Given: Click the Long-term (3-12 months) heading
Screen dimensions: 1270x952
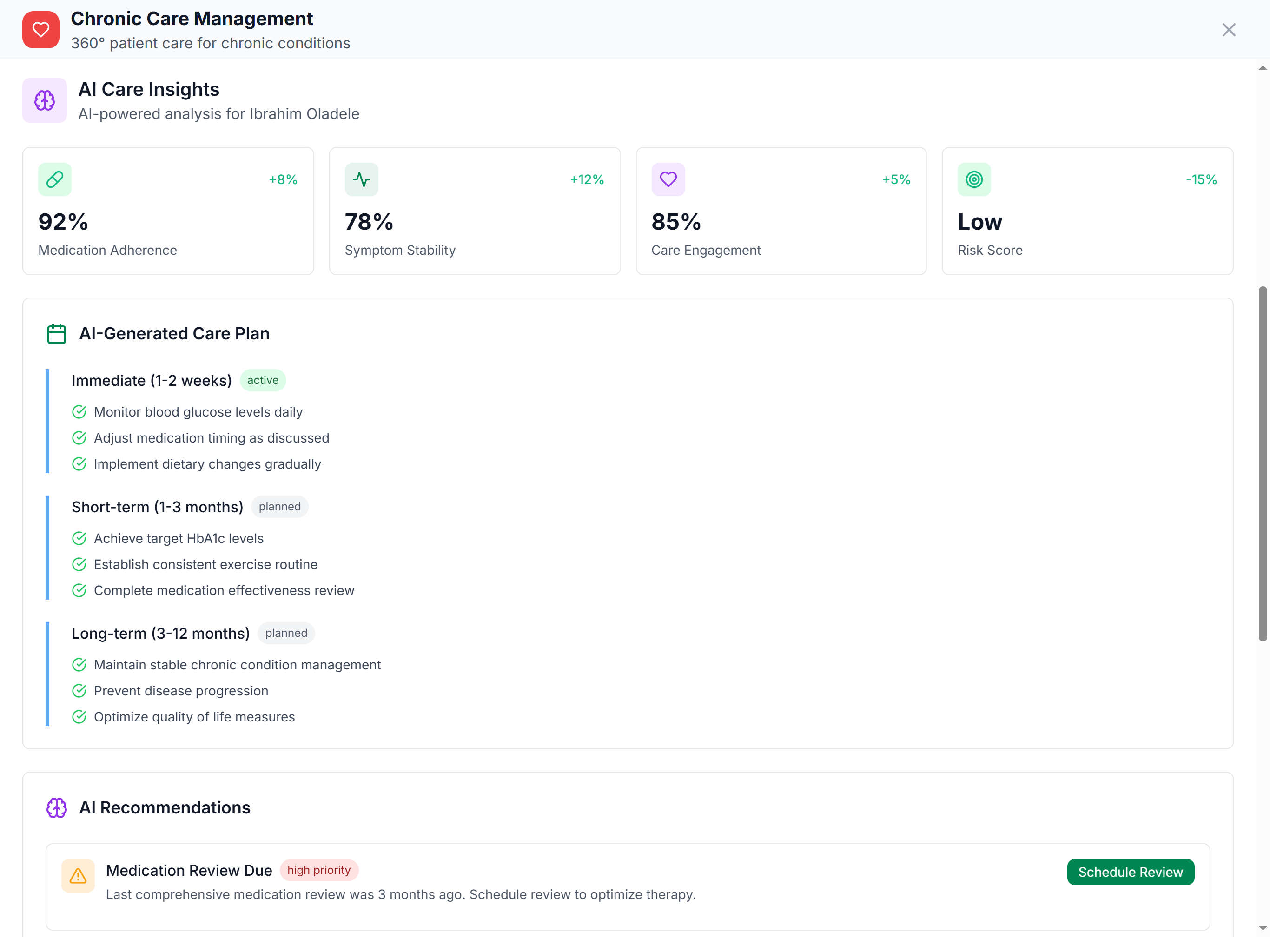Looking at the screenshot, I should coord(160,633).
